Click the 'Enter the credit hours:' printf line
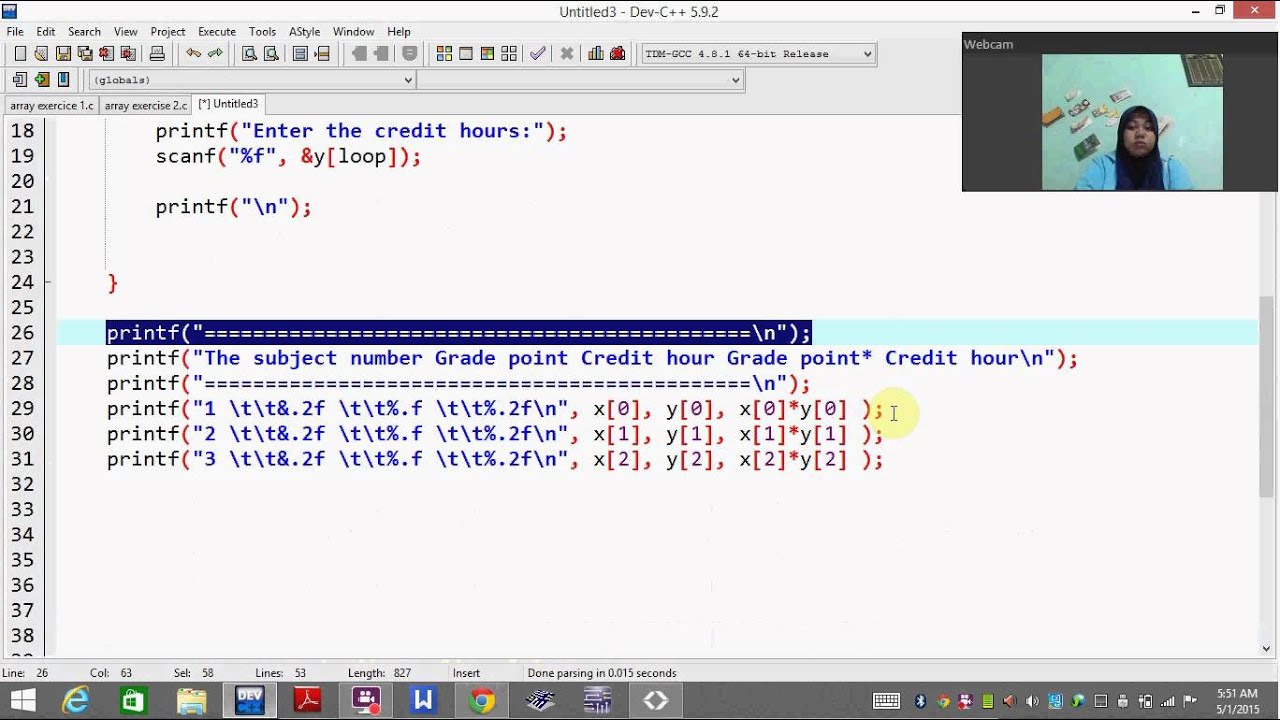 pyautogui.click(x=361, y=131)
